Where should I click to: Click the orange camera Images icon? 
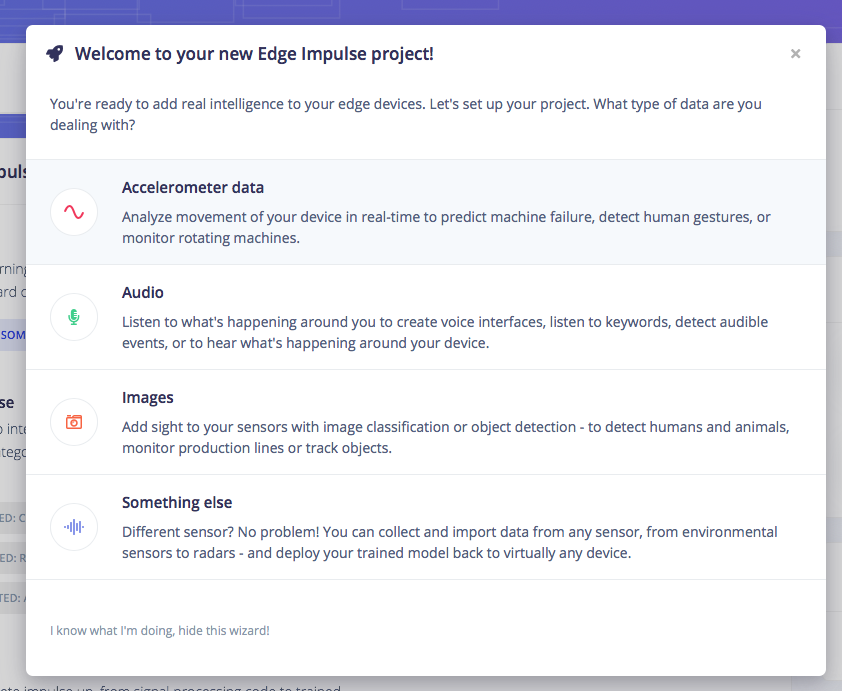click(x=74, y=422)
